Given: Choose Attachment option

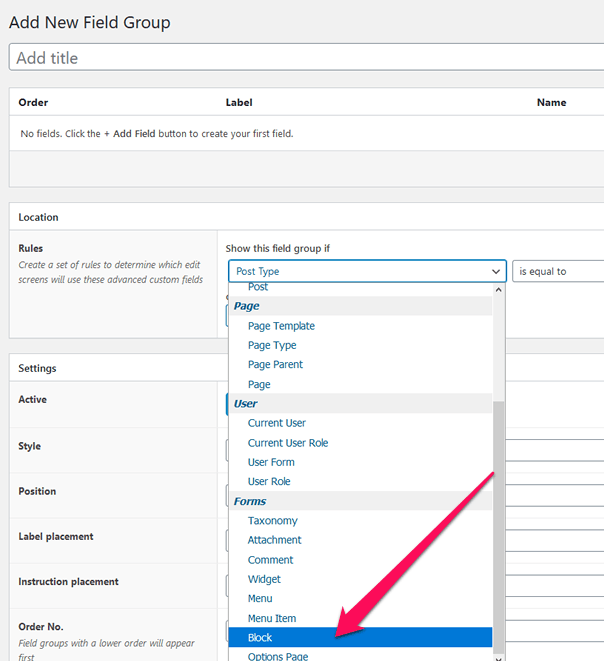Looking at the screenshot, I should [x=274, y=540].
